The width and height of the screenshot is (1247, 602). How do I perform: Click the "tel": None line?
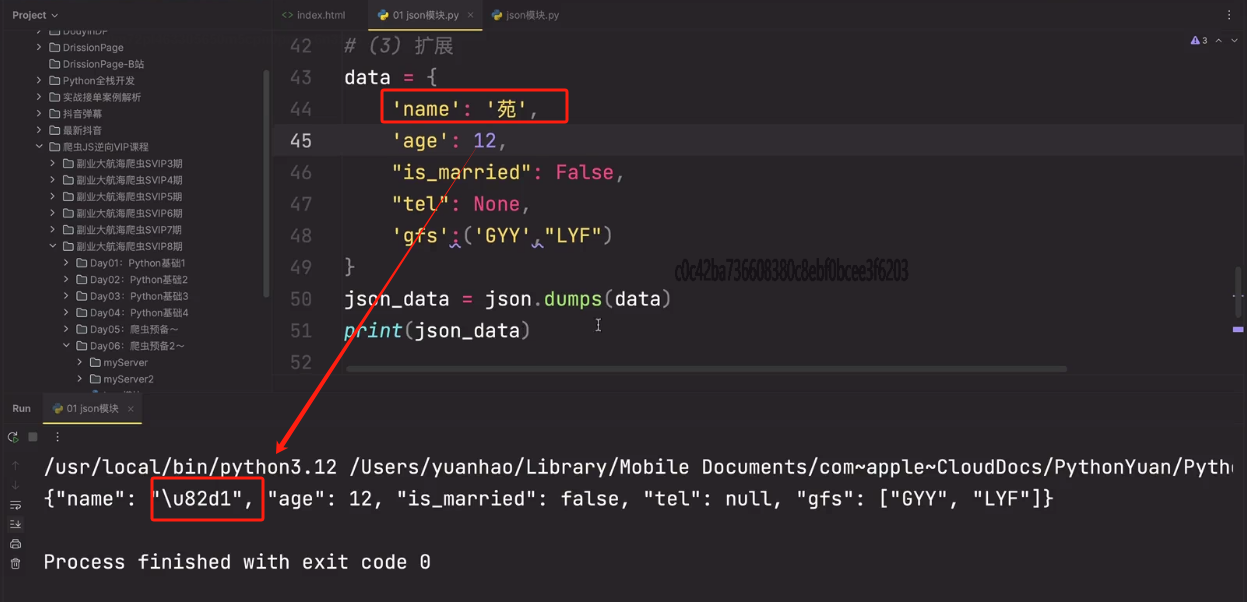461,204
